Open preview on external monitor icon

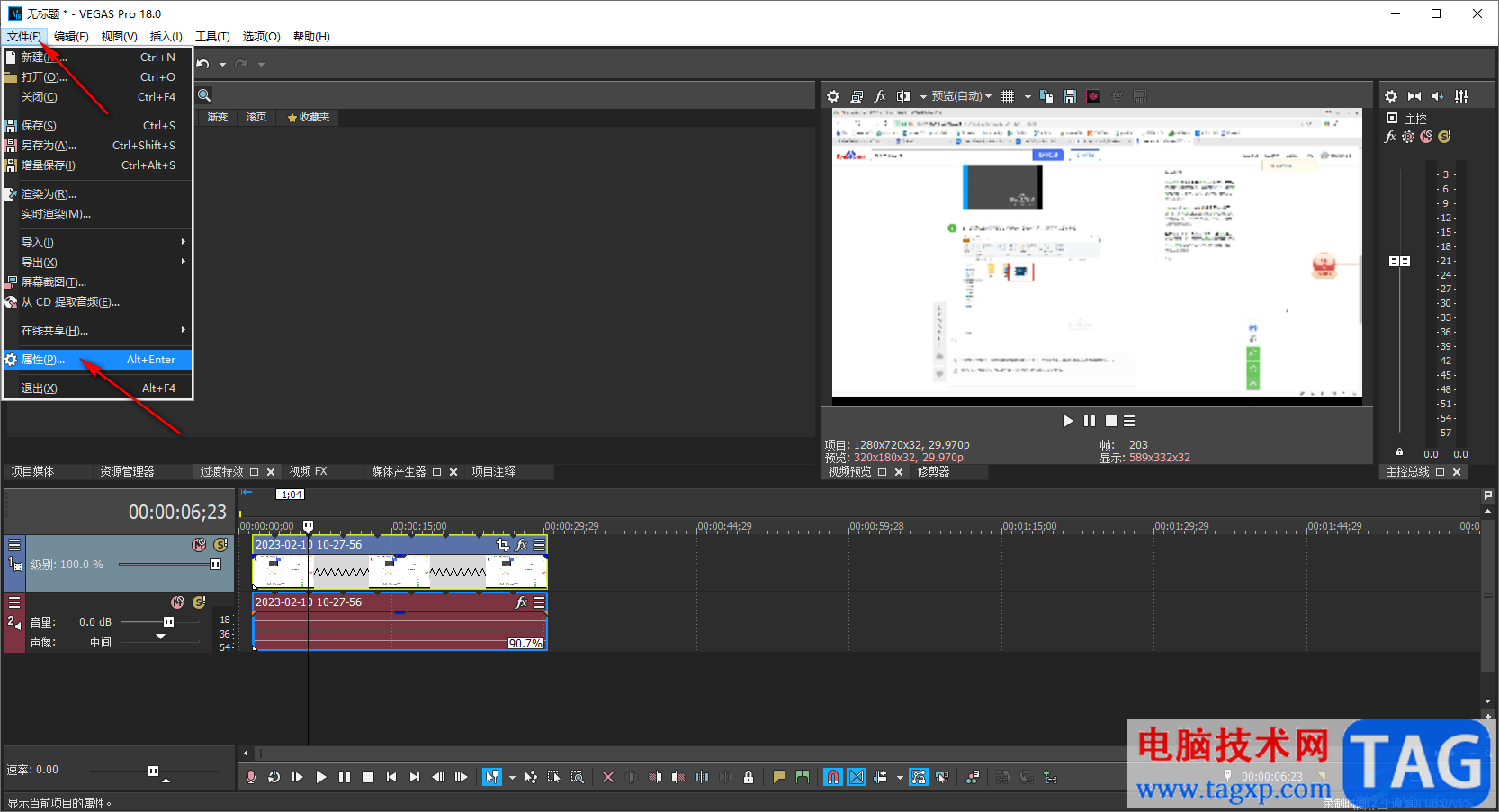(x=857, y=96)
